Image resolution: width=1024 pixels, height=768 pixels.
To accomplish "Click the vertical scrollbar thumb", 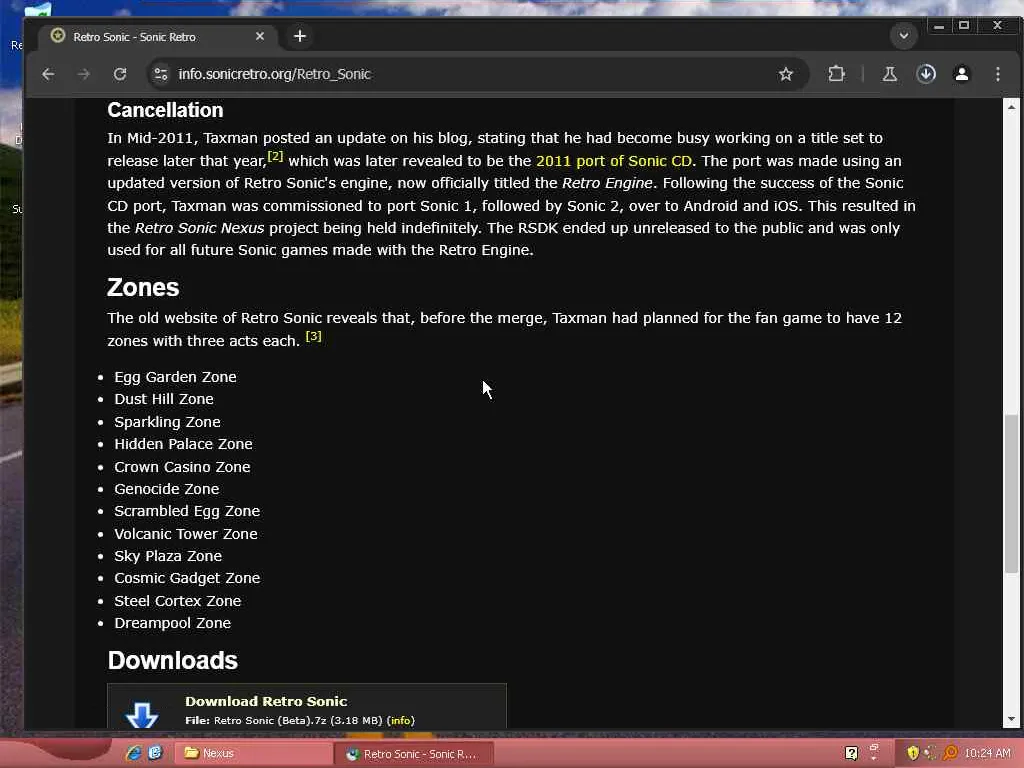I will click(x=1011, y=494).
